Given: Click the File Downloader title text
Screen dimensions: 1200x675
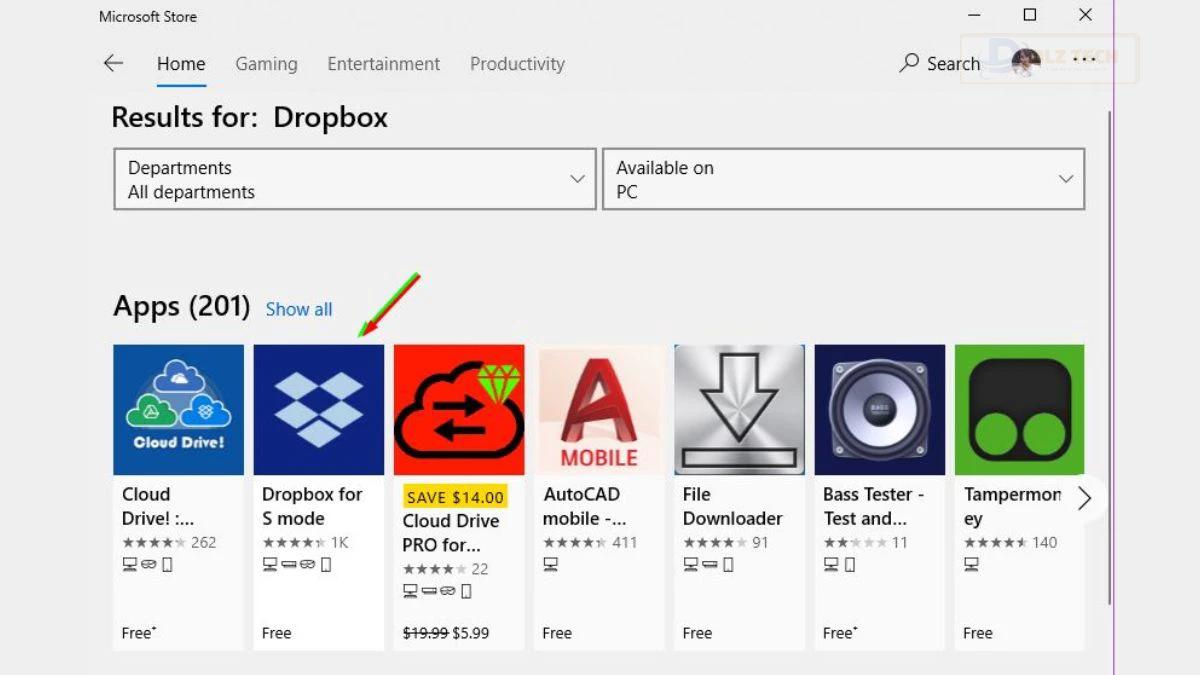Looking at the screenshot, I should click(x=732, y=506).
